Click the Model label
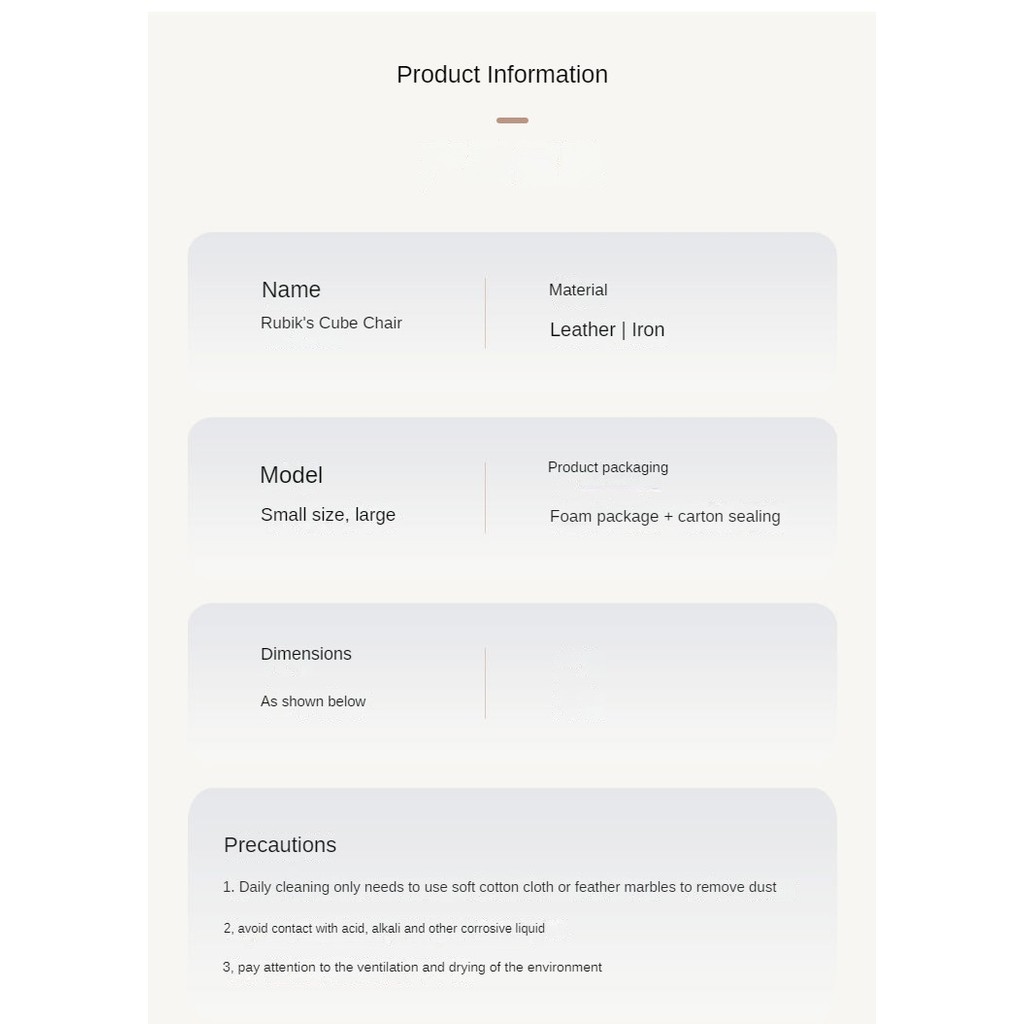 (x=291, y=475)
